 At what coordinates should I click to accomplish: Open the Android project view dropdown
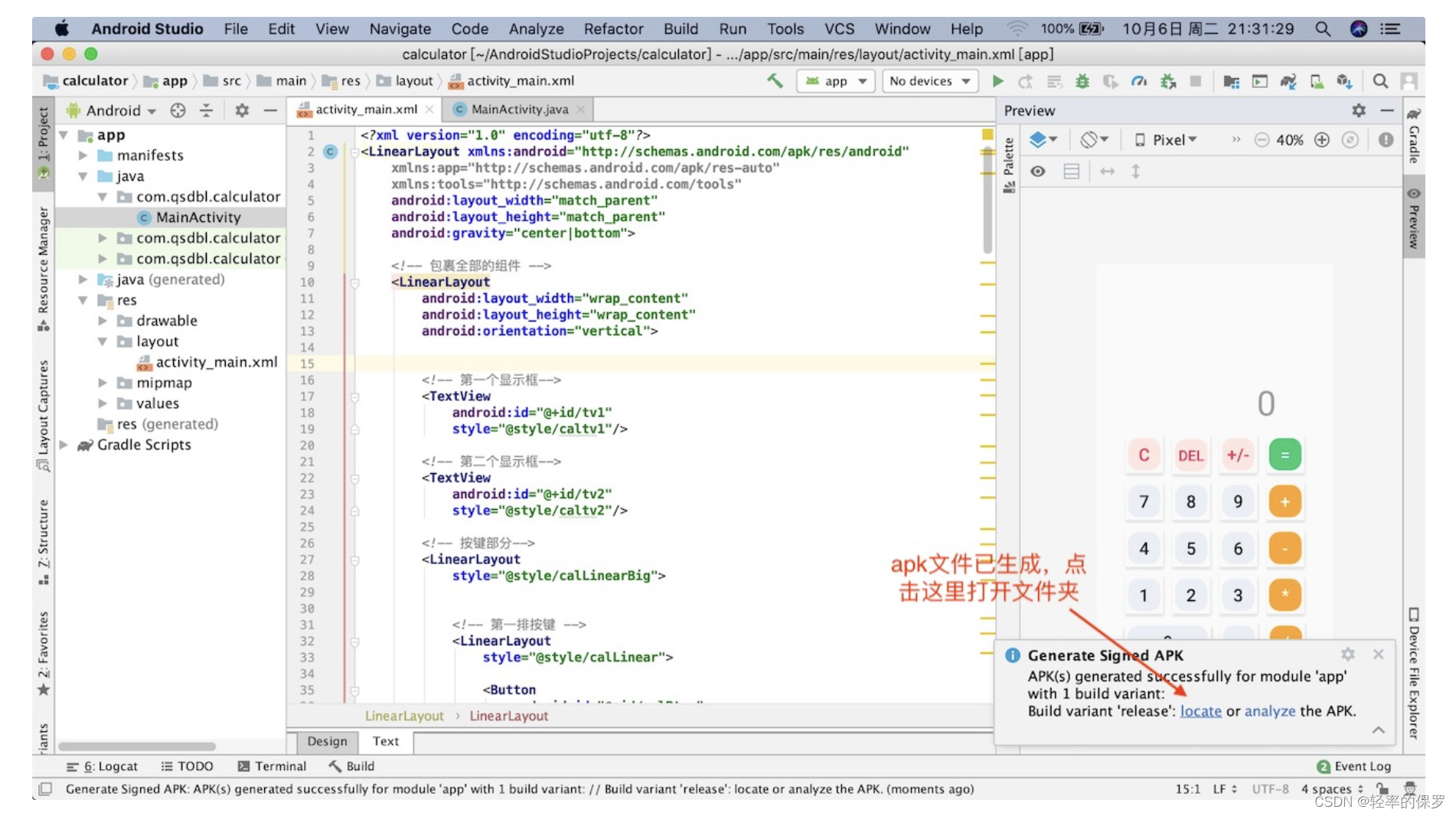113,110
